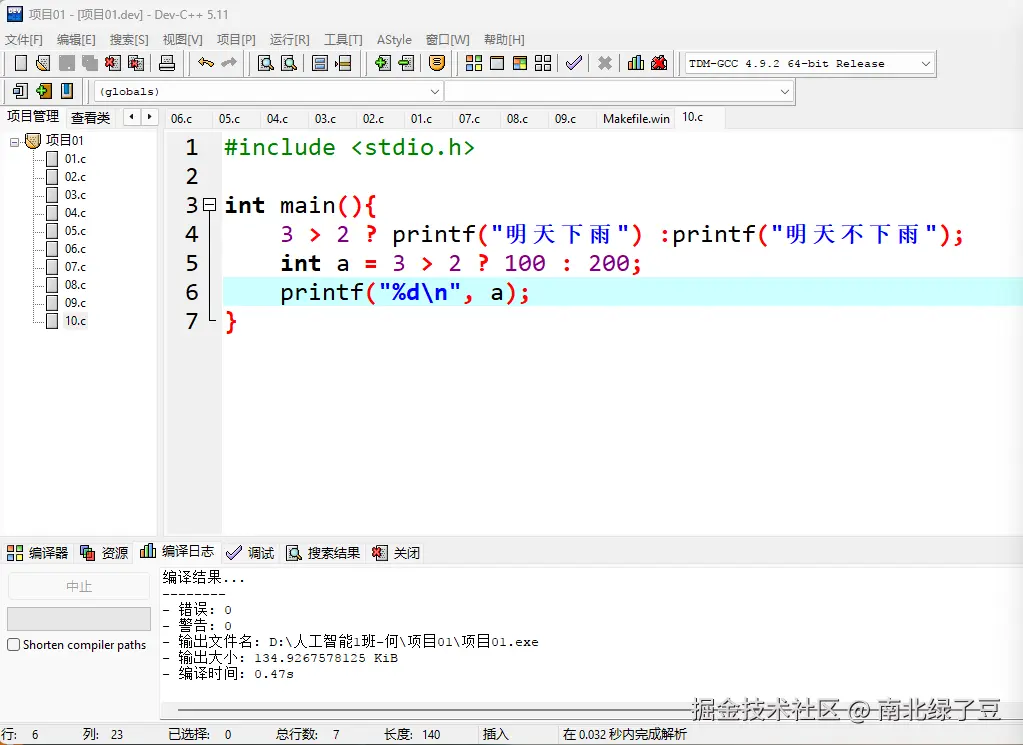Viewport: 1023px width, 745px height.
Task: Click the Open file toolbar icon
Action: (43, 63)
